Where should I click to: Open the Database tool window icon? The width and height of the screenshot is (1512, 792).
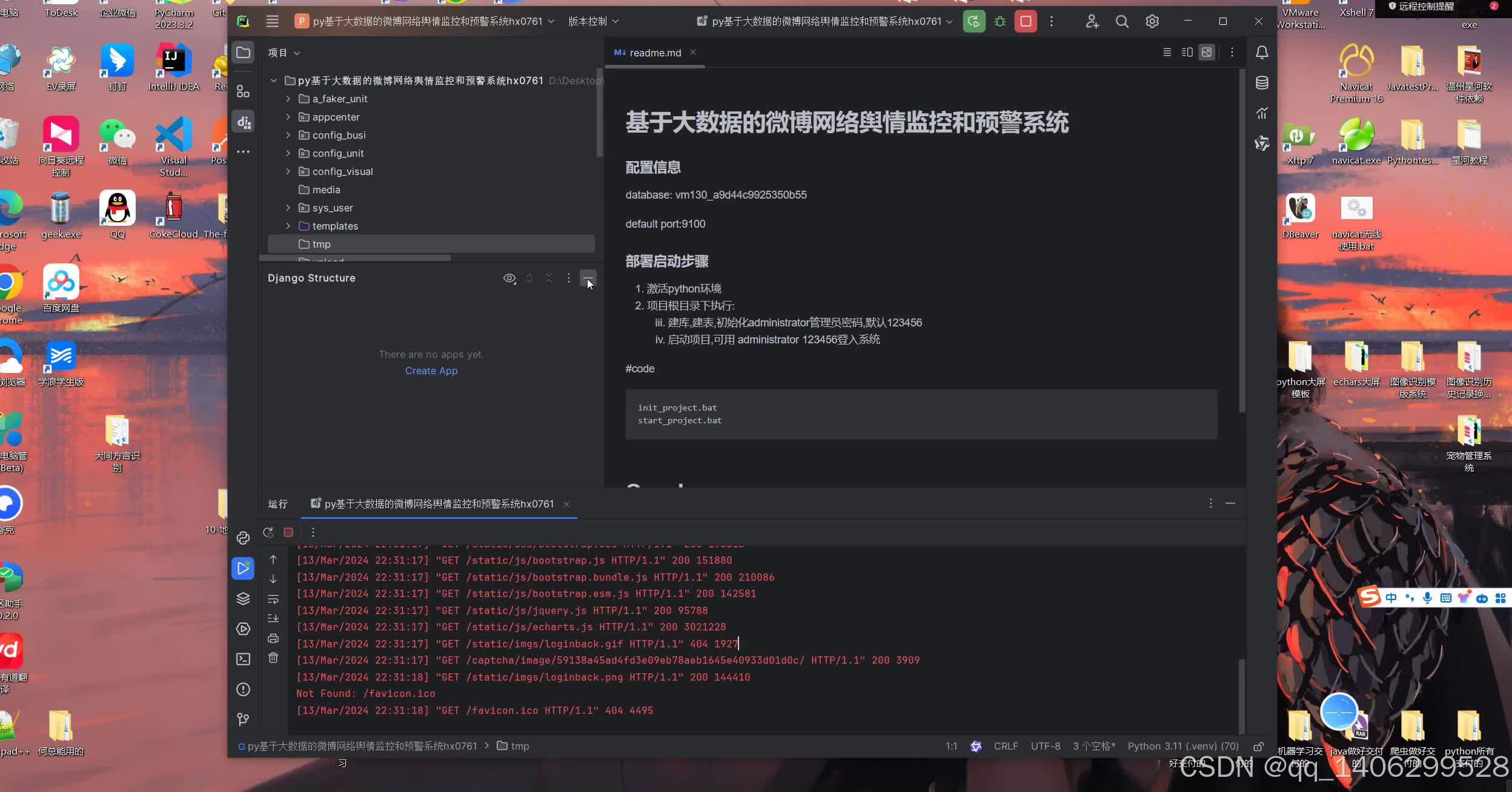point(1262,83)
